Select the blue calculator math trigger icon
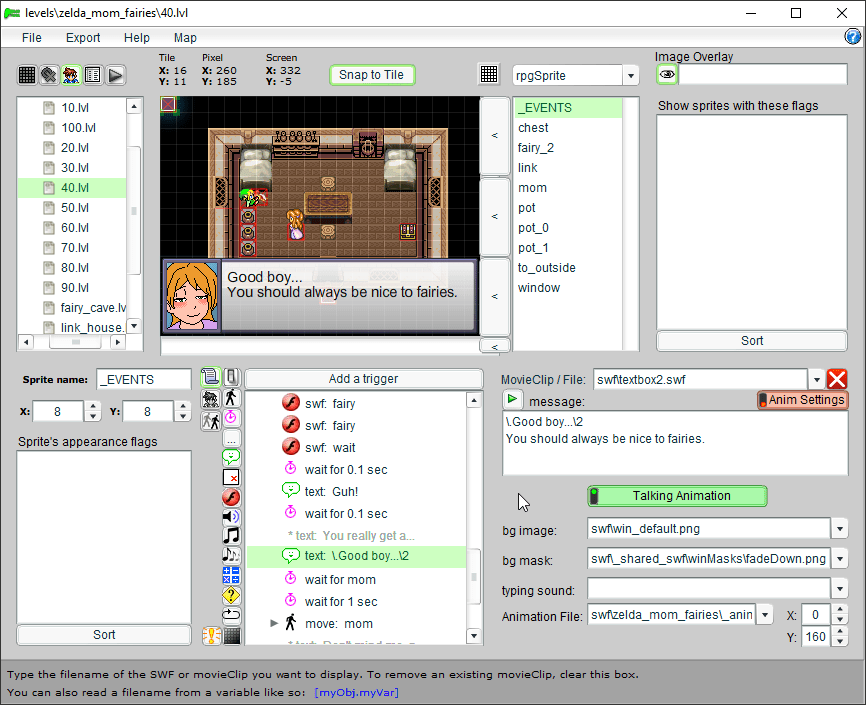Screen dimensions: 866x705 pyautogui.click(x=231, y=575)
